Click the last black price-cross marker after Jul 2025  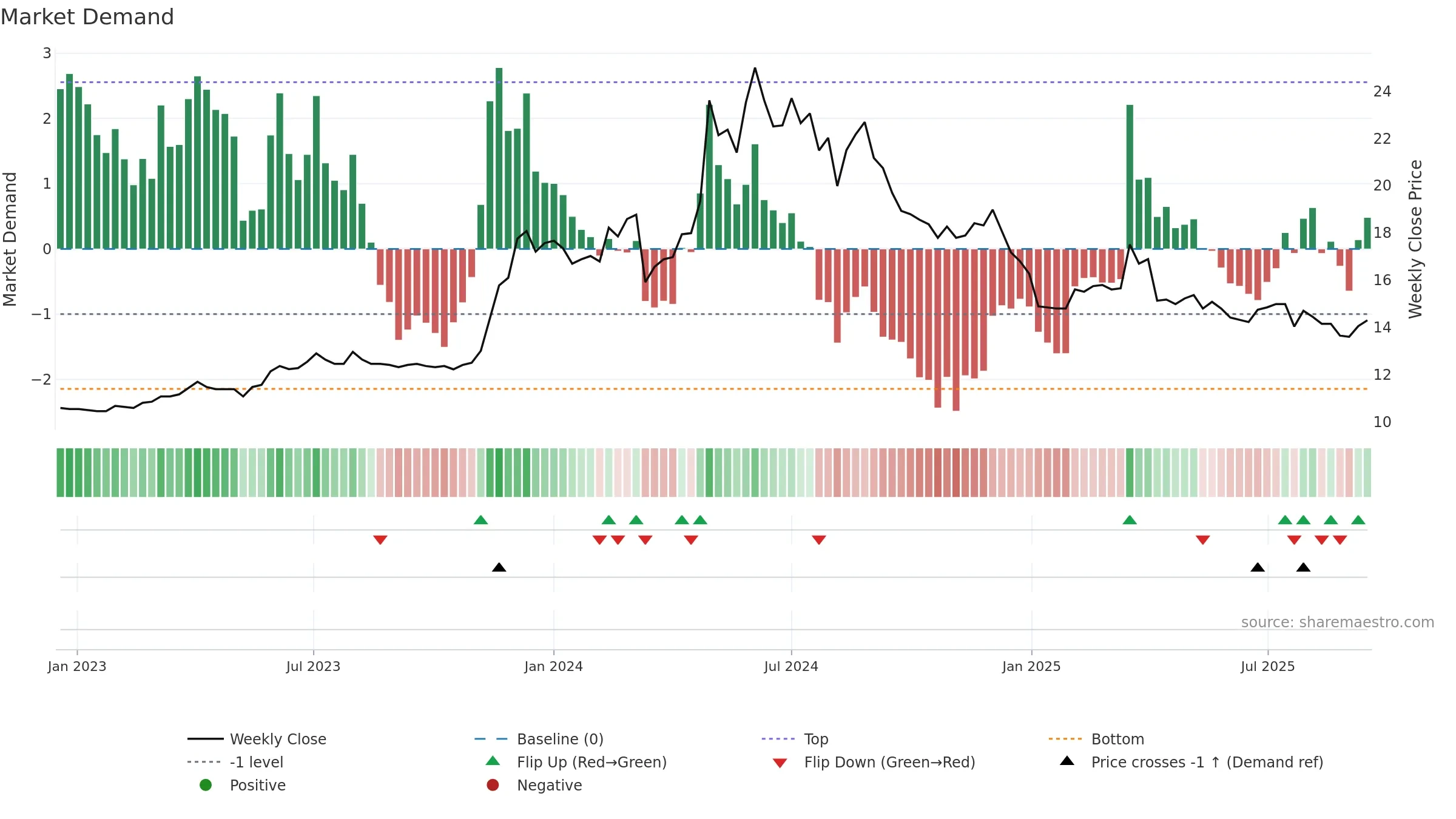click(1303, 567)
